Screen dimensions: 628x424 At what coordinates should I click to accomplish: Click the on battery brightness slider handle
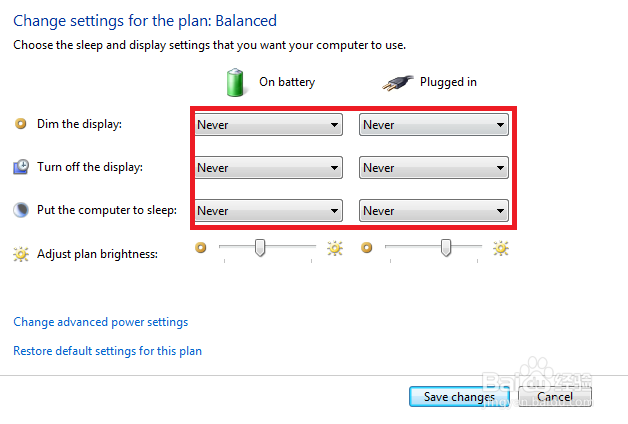tap(260, 247)
